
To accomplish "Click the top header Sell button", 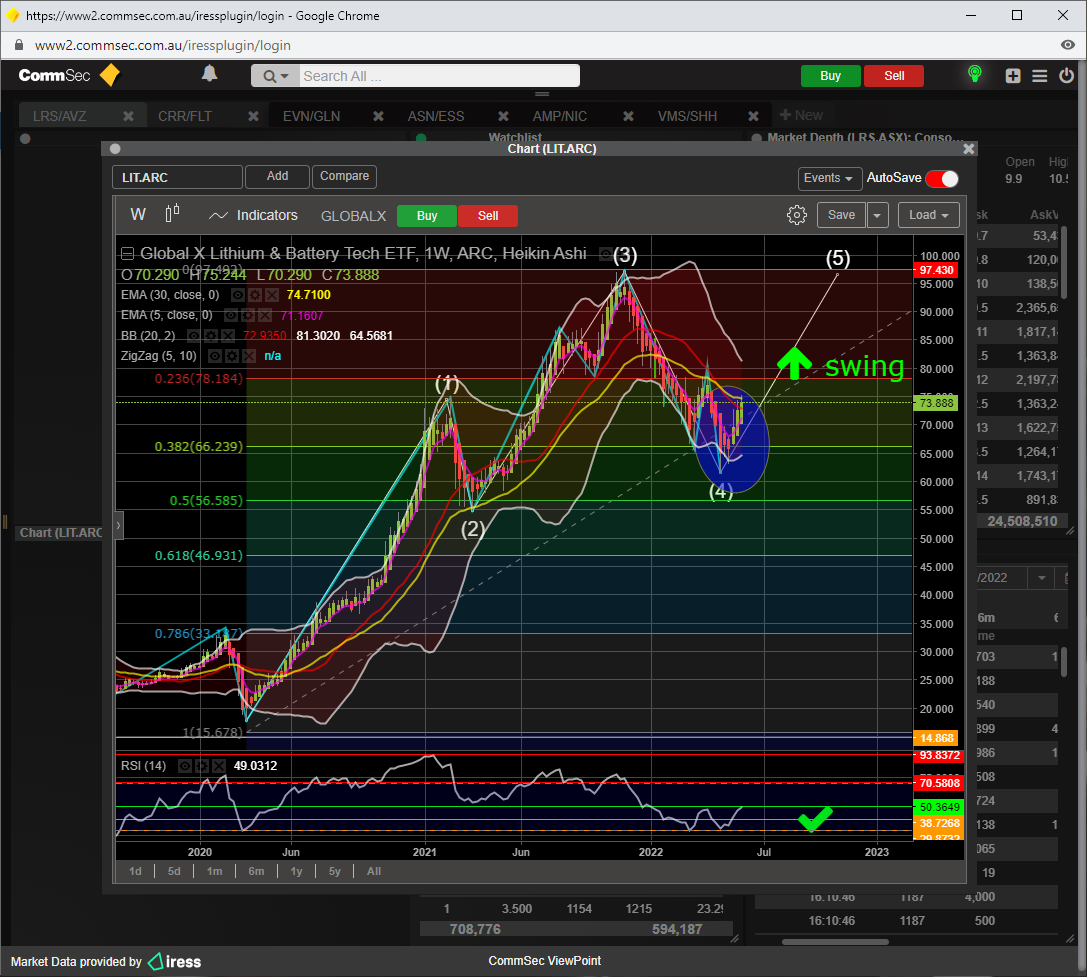I will coord(894,76).
